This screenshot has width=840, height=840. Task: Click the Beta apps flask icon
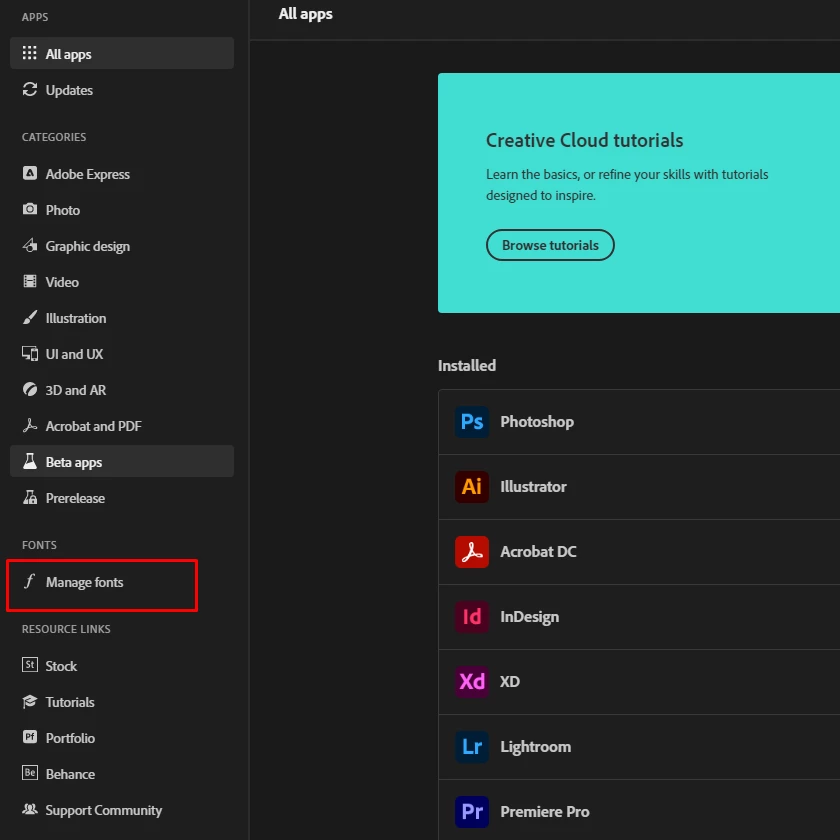click(x=30, y=461)
